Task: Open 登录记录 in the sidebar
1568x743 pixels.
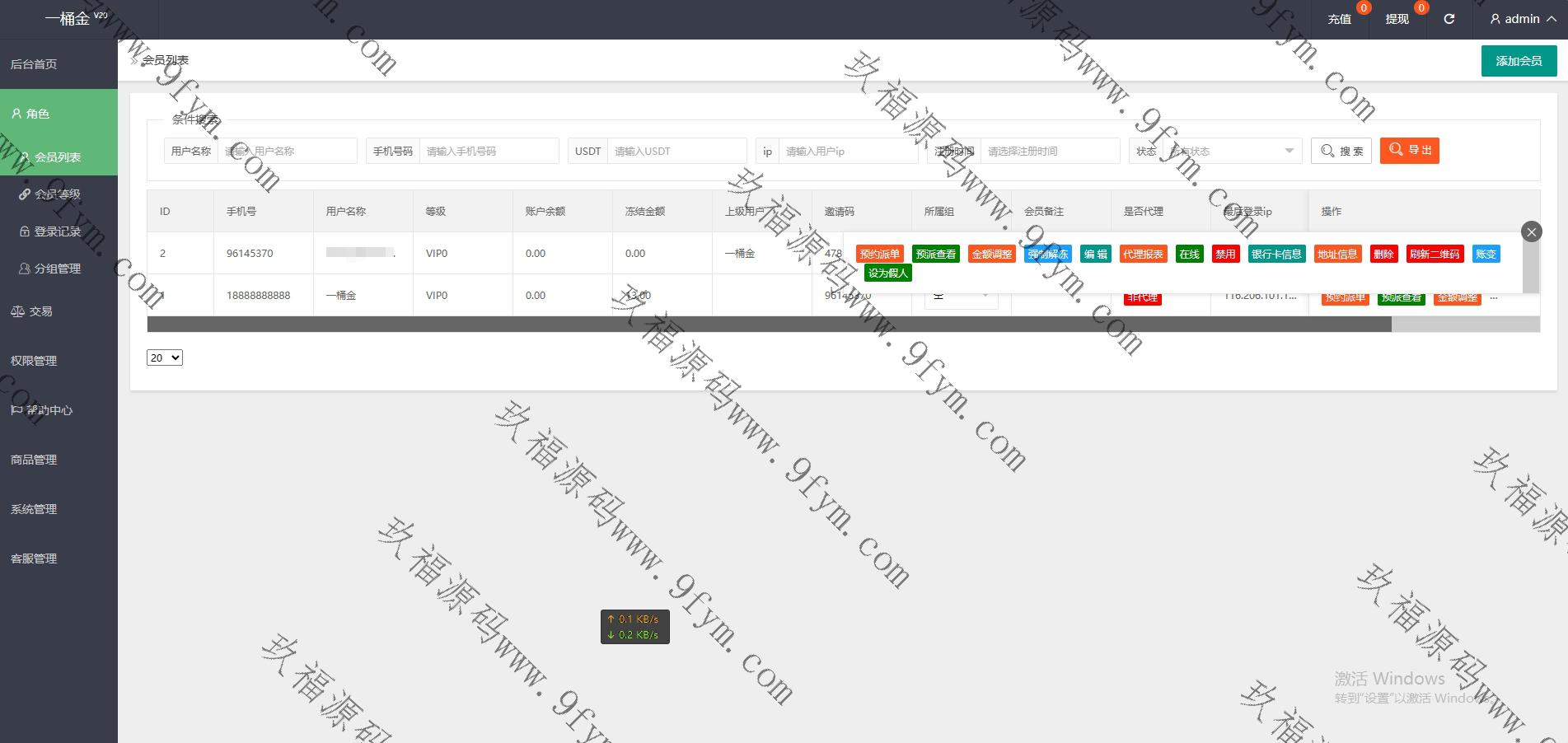Action: (x=57, y=231)
